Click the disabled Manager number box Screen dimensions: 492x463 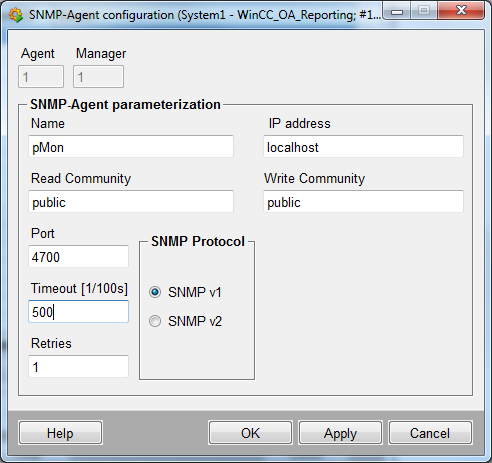point(98,77)
